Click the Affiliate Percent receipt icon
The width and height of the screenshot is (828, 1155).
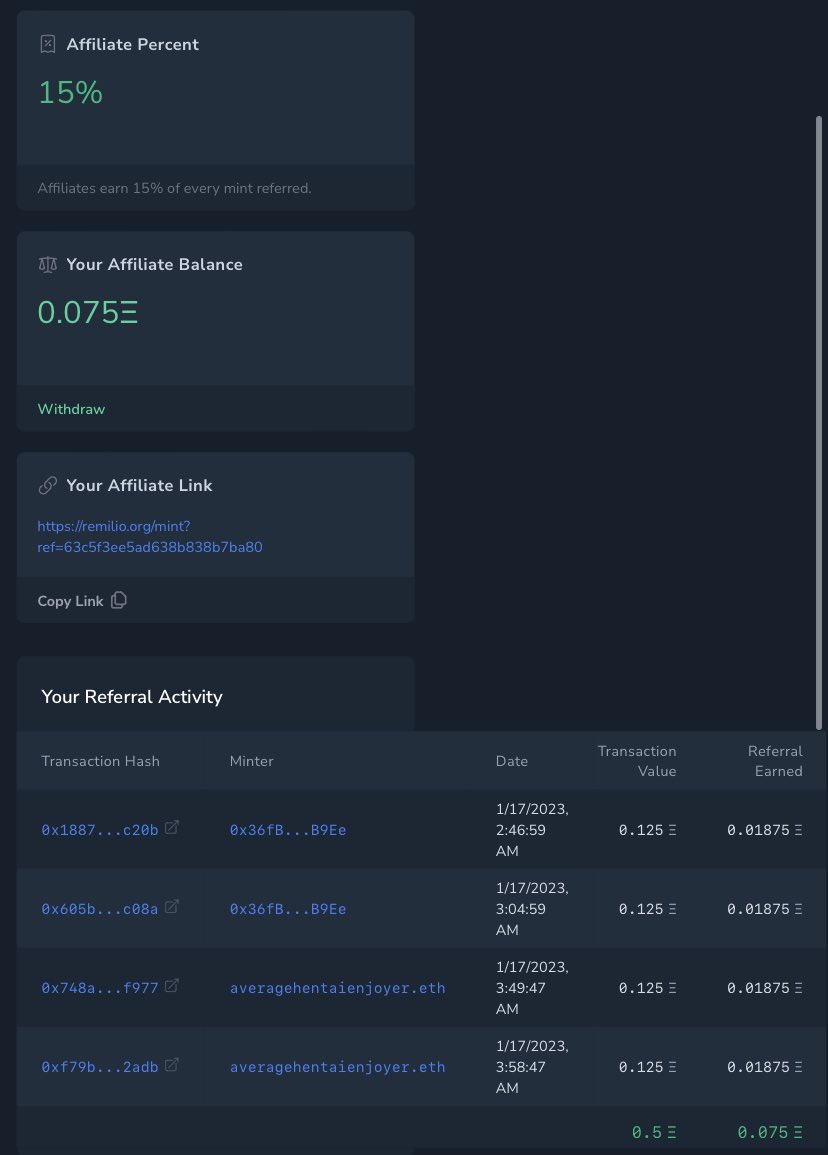coord(48,44)
